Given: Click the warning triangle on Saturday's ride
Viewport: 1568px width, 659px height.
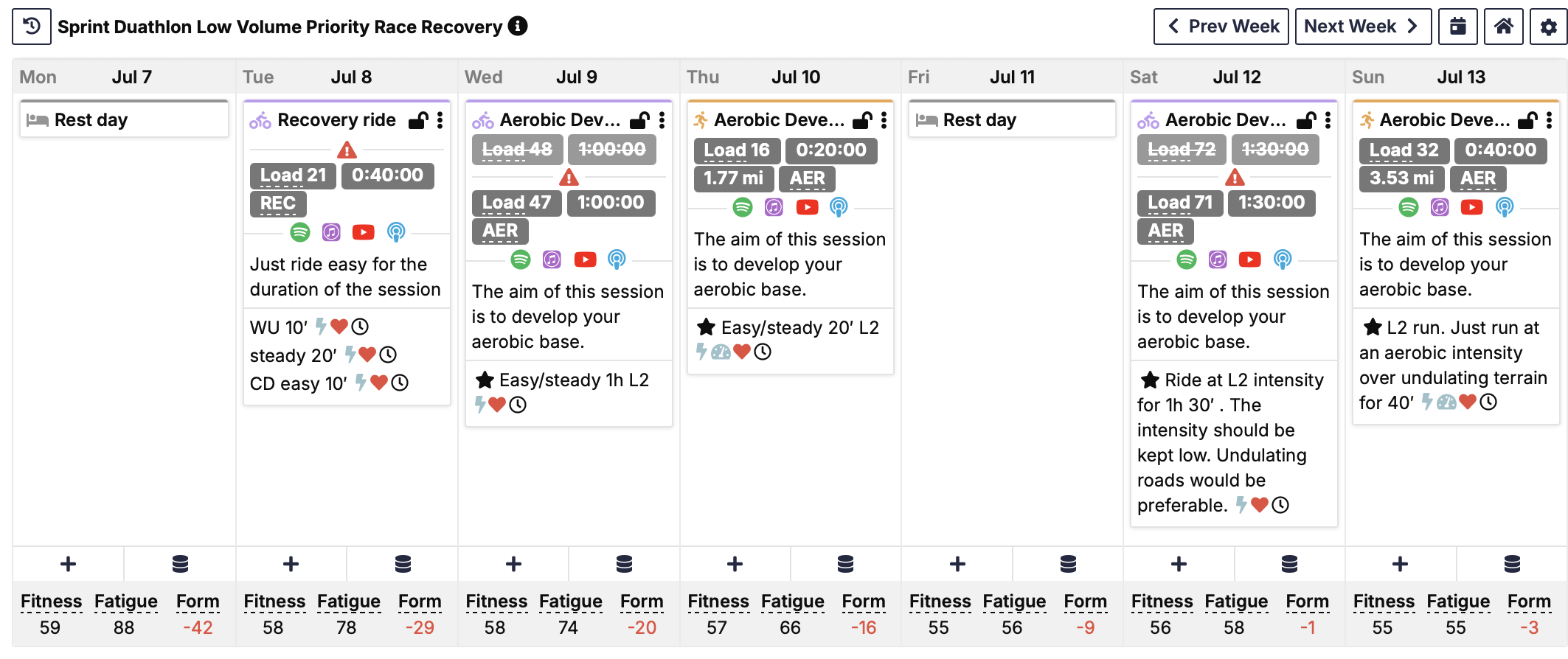Looking at the screenshot, I should coord(1235,178).
